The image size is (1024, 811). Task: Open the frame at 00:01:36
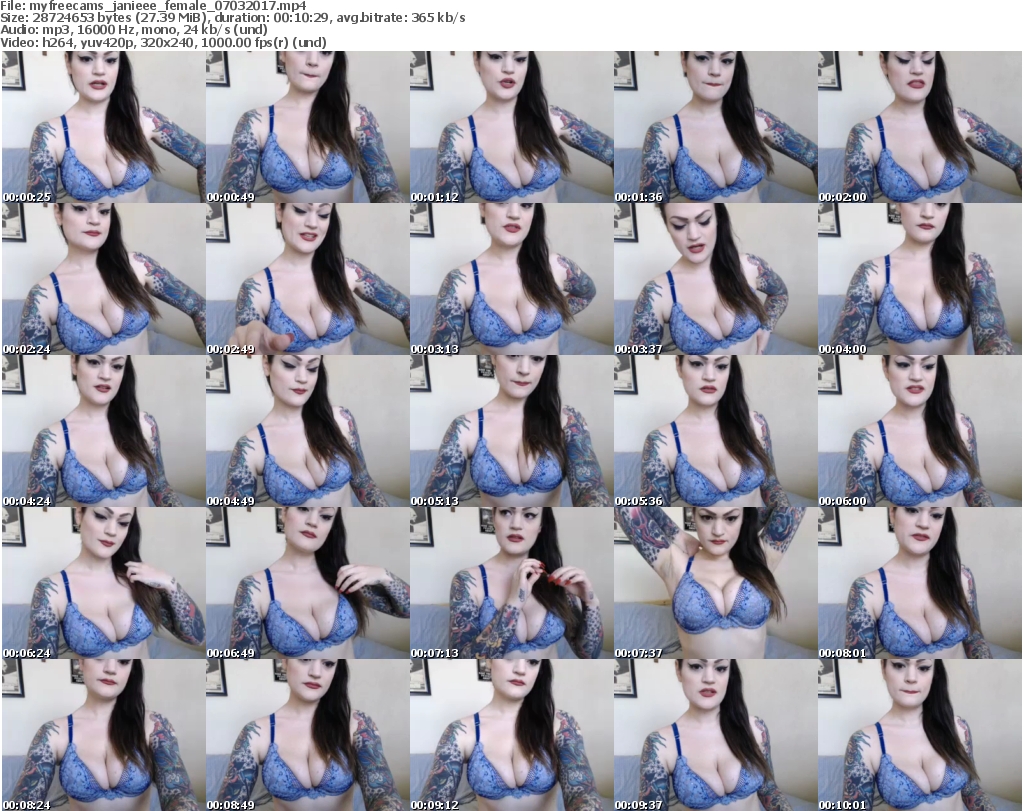pyautogui.click(x=716, y=127)
